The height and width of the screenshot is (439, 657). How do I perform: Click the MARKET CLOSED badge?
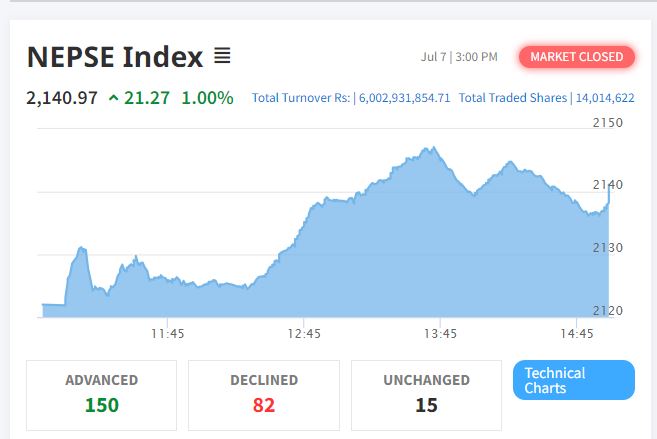576,57
